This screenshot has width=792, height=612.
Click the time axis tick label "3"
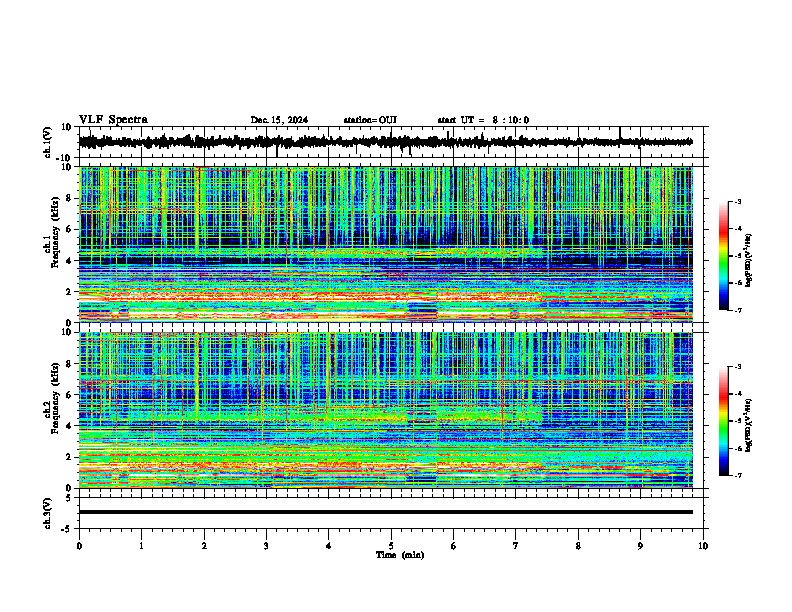266,546
